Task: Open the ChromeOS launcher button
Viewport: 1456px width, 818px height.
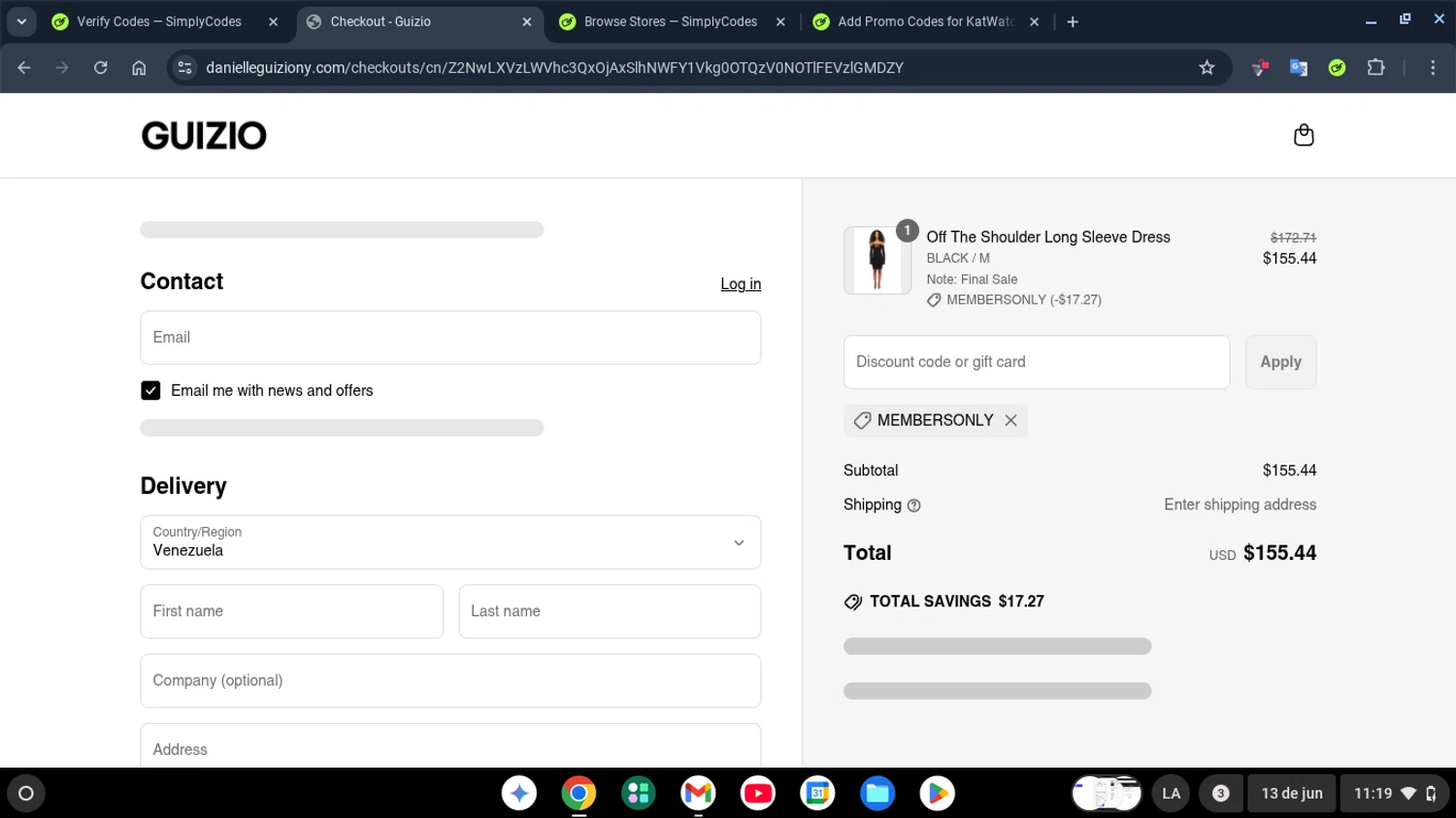Action: click(x=26, y=794)
